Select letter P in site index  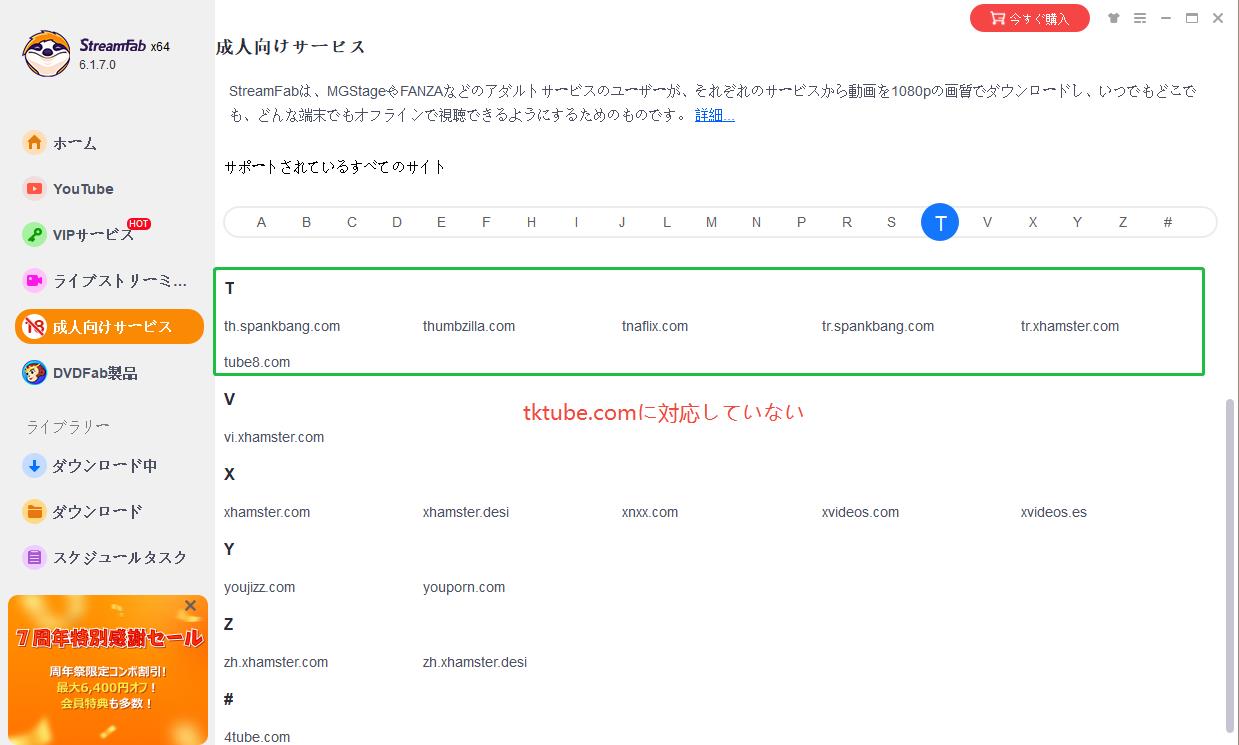point(801,222)
